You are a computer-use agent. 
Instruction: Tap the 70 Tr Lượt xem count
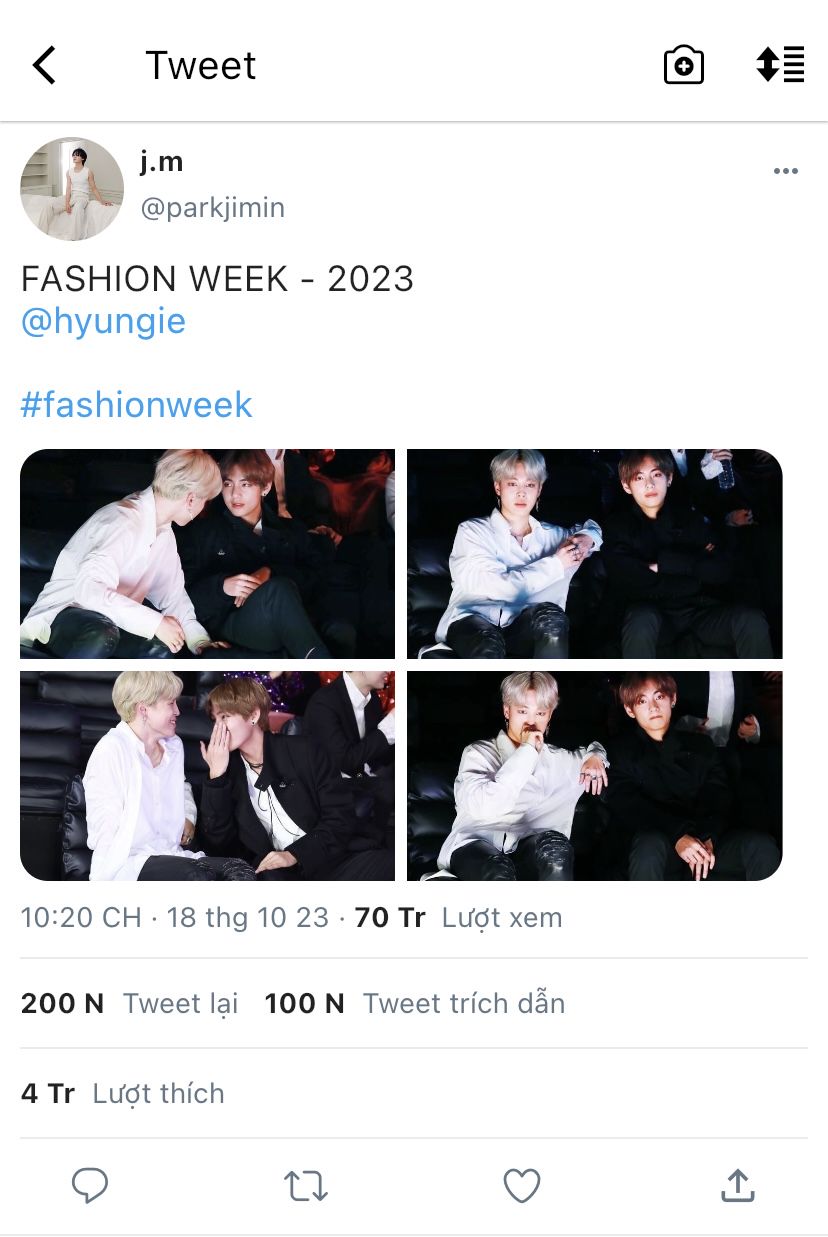tap(459, 918)
